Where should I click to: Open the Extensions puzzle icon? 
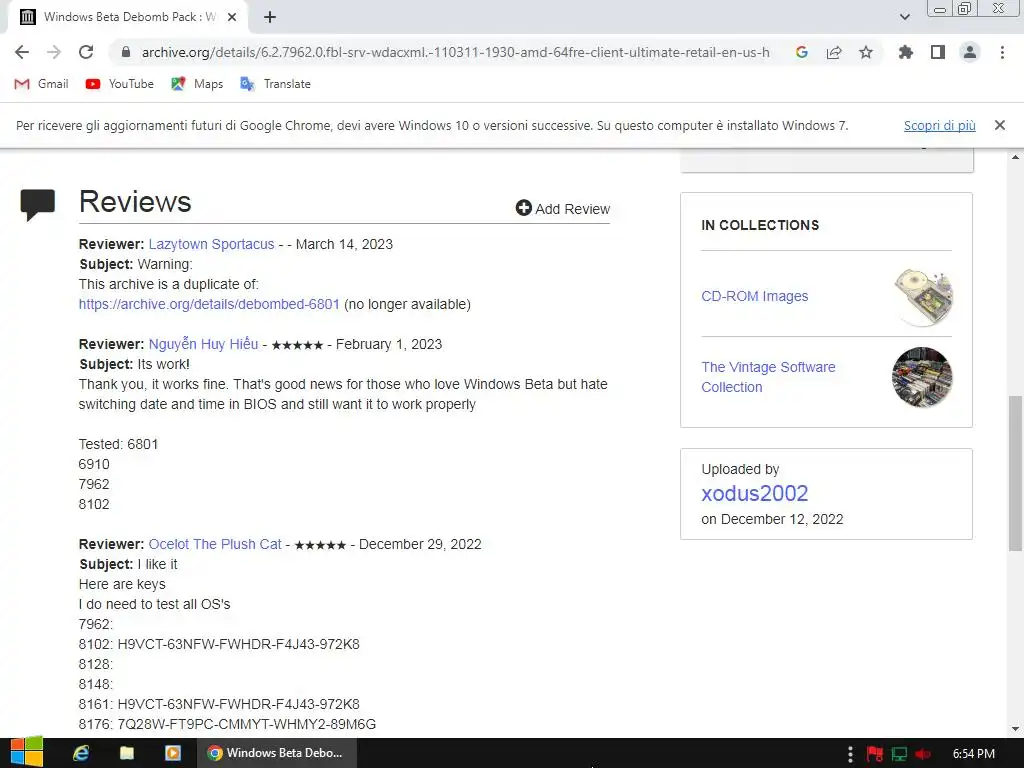[x=906, y=52]
